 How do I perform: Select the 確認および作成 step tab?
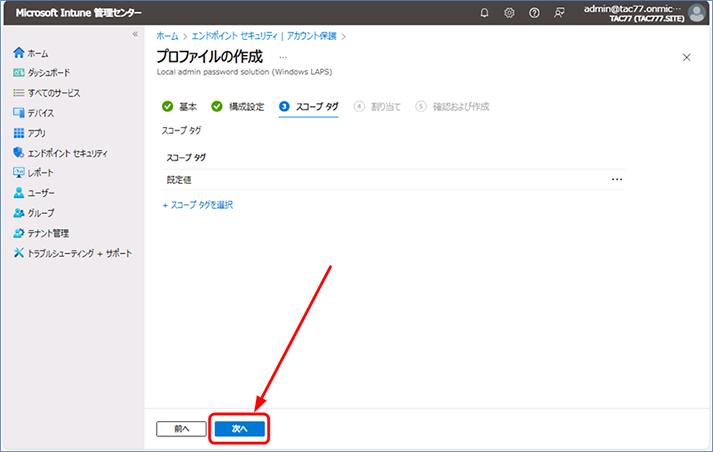(x=452, y=106)
